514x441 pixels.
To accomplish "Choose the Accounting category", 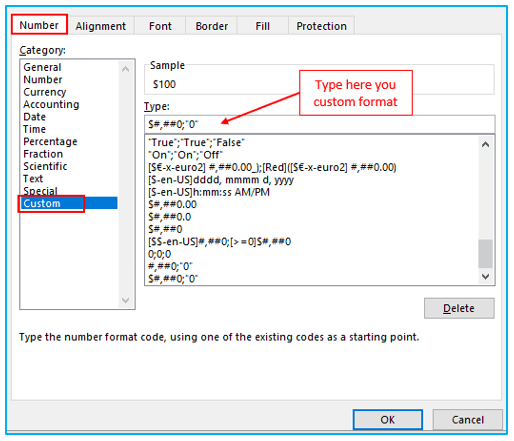I will [51, 104].
